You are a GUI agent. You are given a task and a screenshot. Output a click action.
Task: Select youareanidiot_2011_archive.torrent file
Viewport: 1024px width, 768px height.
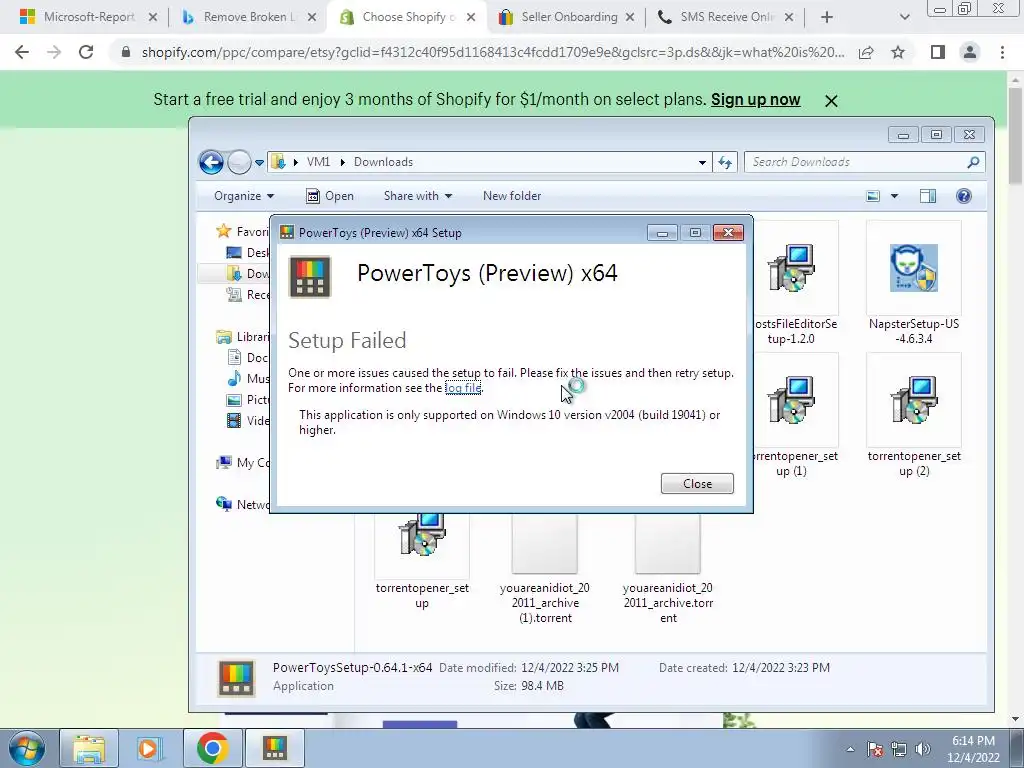(x=668, y=570)
